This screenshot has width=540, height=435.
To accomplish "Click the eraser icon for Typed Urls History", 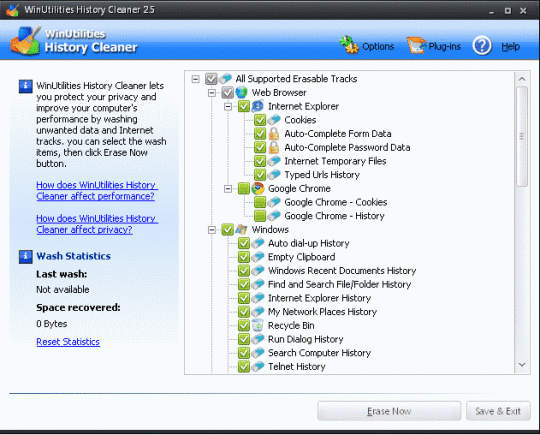I will click(274, 175).
